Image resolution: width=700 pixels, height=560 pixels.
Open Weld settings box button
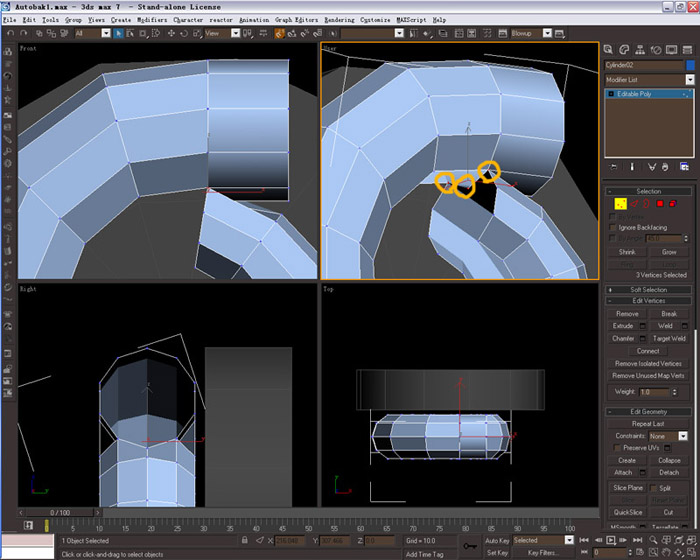685,326
